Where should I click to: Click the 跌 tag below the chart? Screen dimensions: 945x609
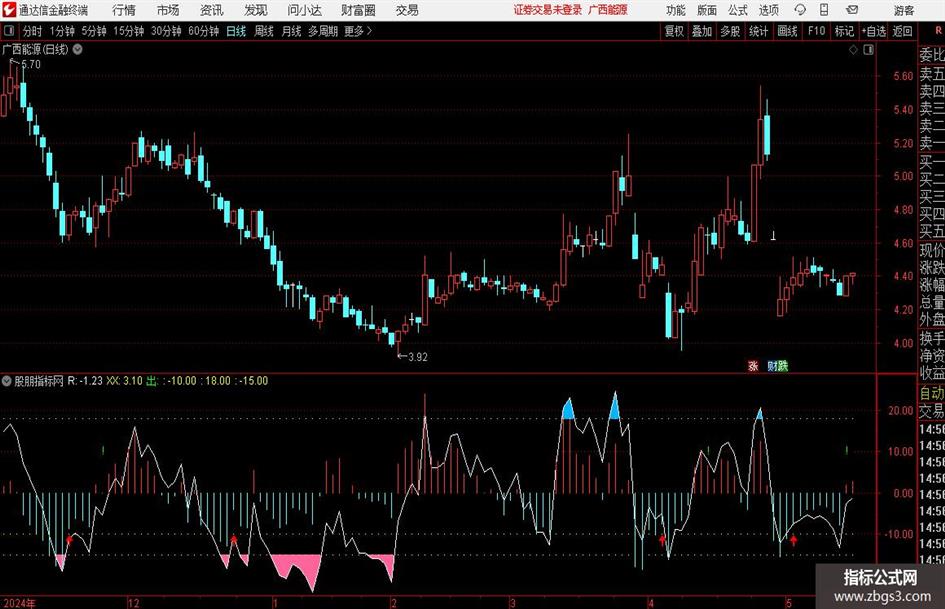tap(782, 366)
